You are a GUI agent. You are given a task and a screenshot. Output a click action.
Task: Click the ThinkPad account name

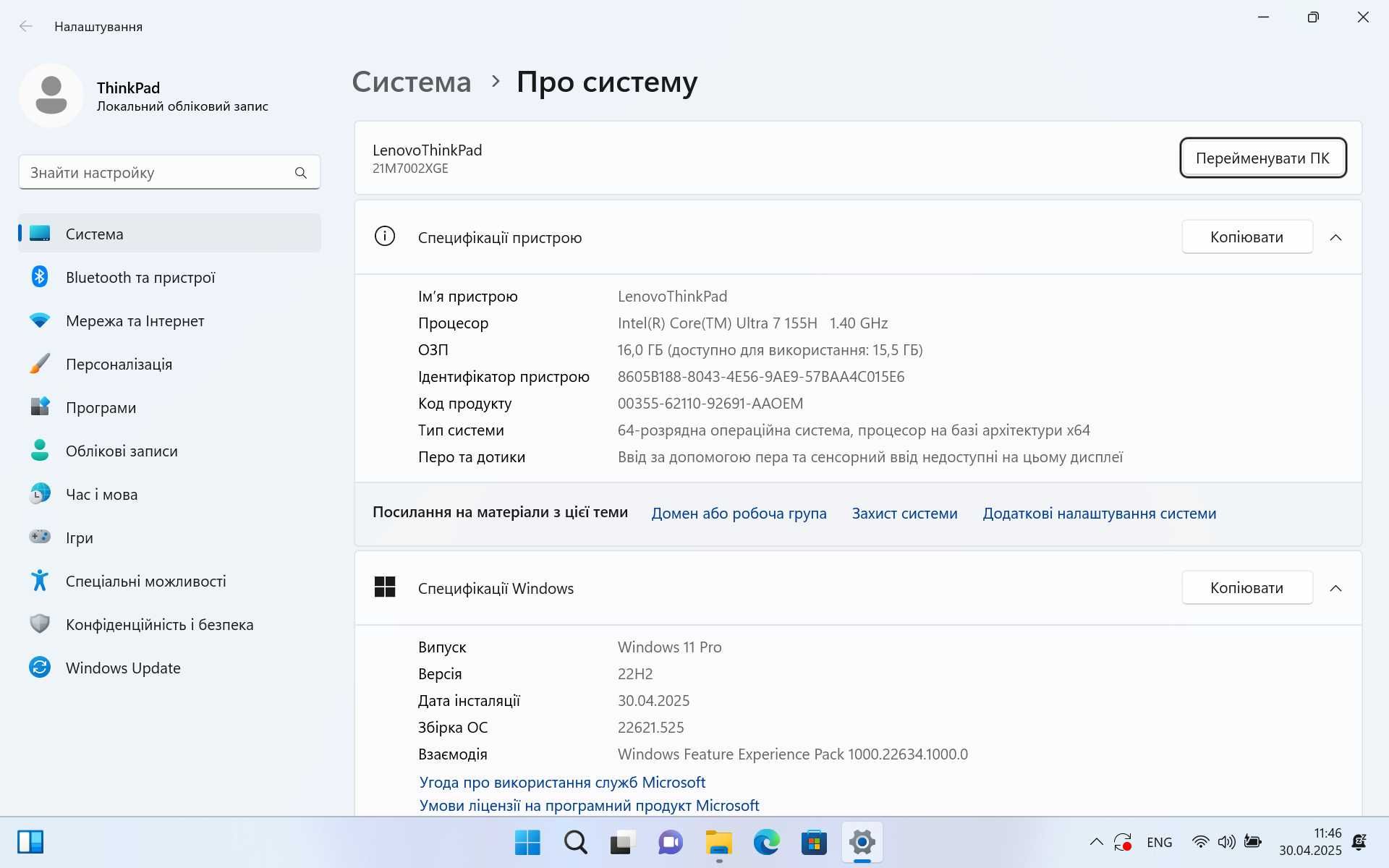[128, 88]
